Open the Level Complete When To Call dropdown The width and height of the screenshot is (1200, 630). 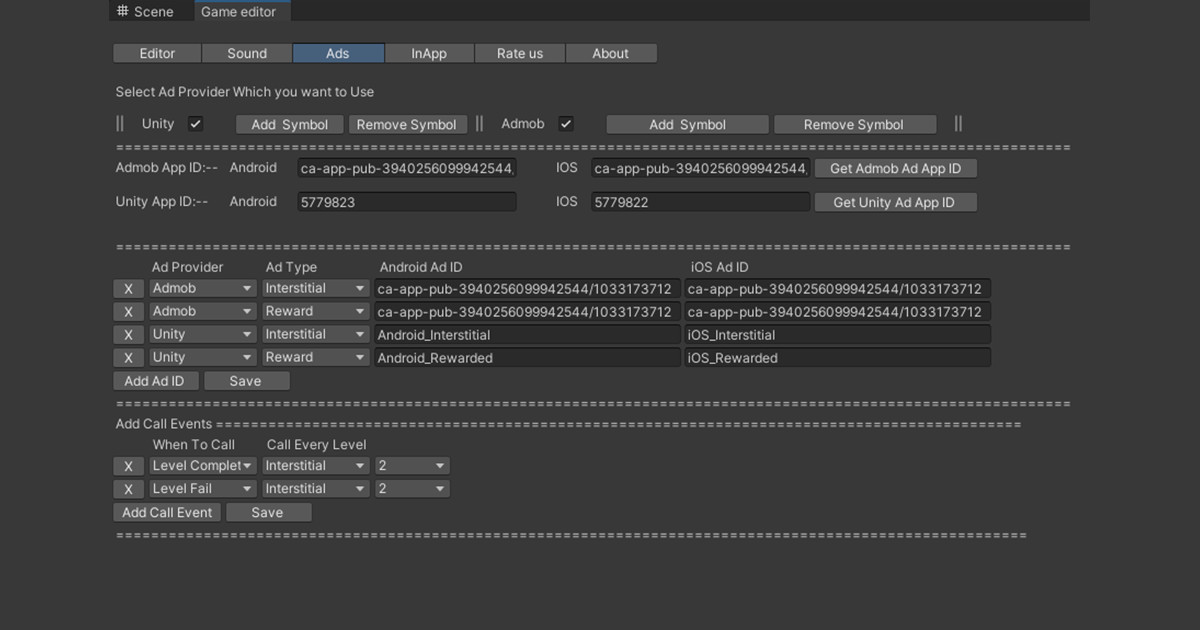point(203,466)
